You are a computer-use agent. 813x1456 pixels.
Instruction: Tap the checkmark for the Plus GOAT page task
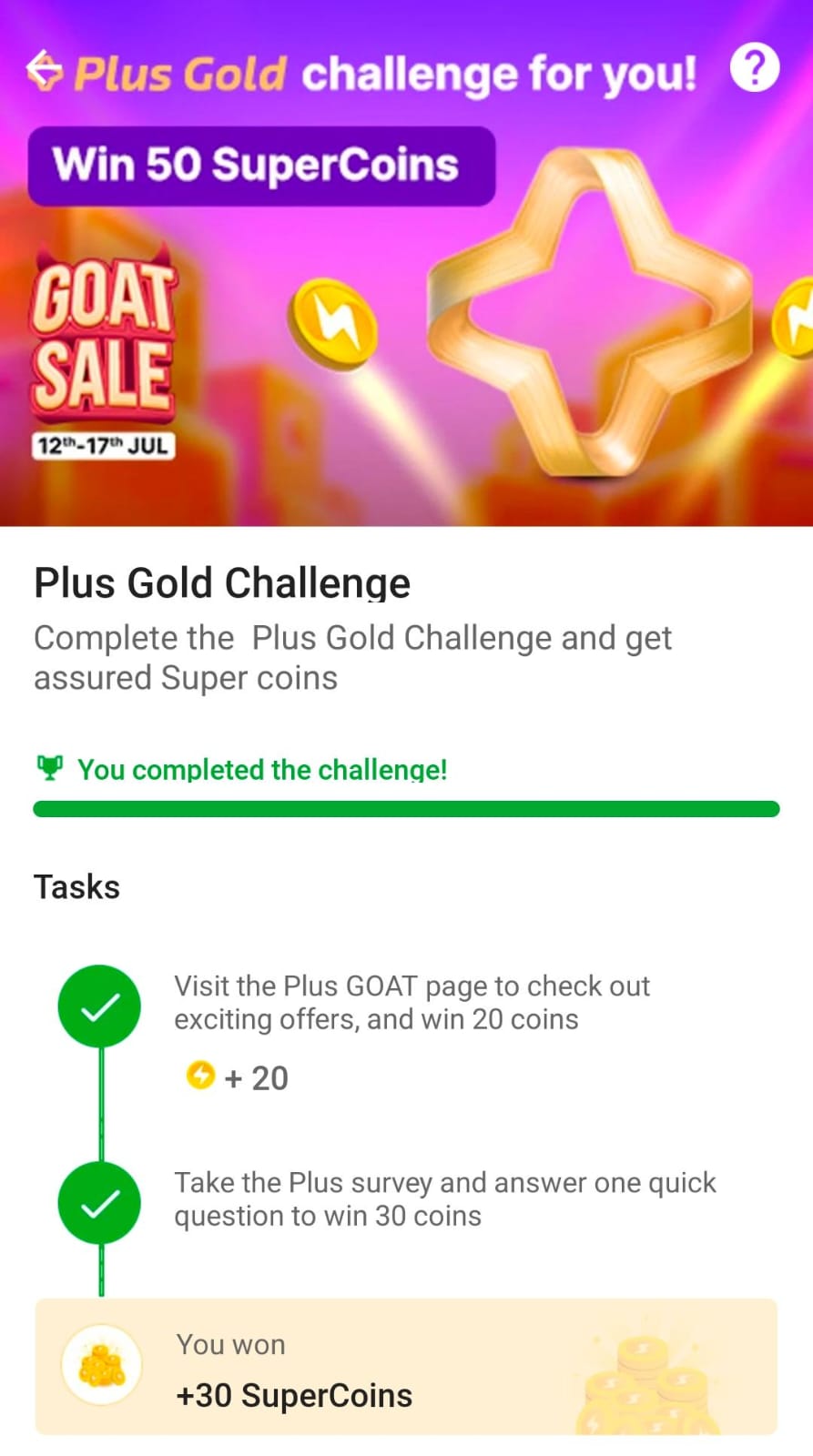pyautogui.click(x=99, y=1006)
